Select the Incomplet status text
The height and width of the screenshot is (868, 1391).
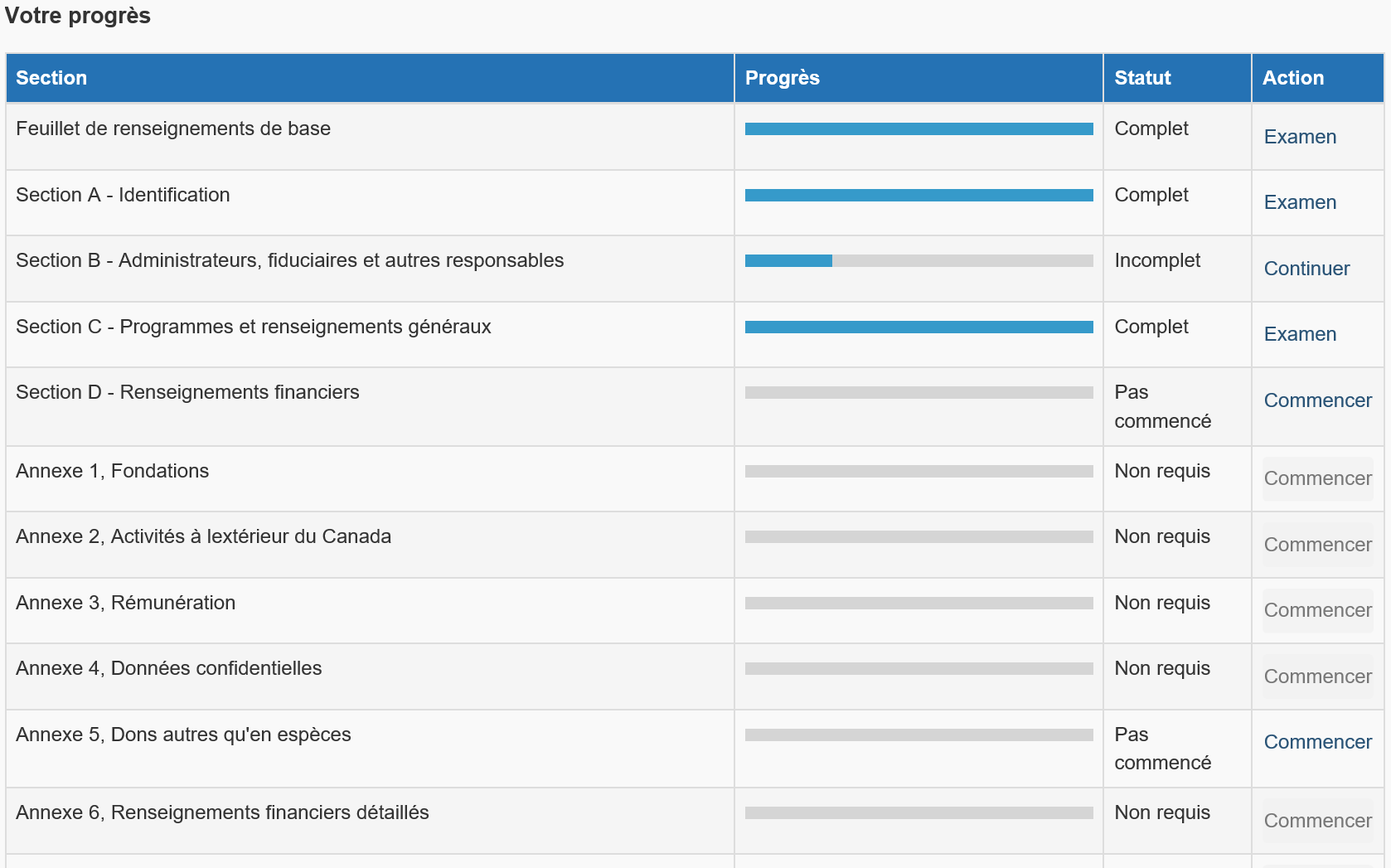(1156, 260)
